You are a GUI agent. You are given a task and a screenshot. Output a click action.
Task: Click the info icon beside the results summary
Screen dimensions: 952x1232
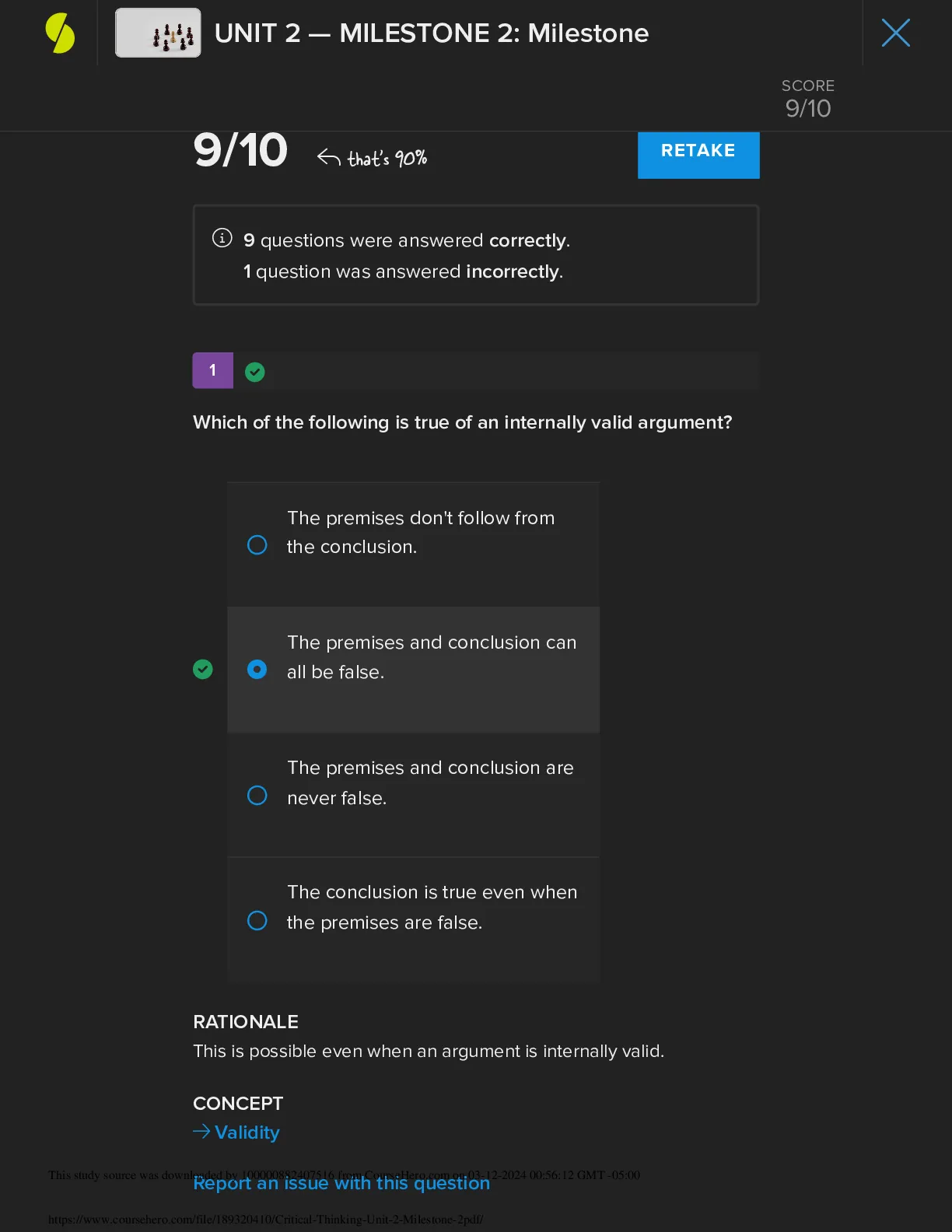pyautogui.click(x=222, y=238)
